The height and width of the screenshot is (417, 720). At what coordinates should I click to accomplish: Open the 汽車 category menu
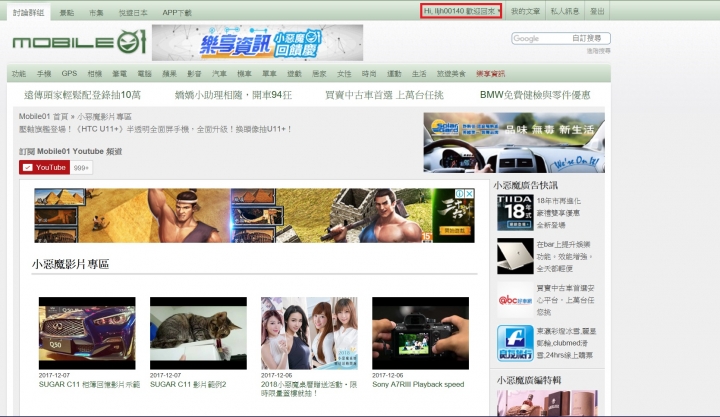point(219,73)
